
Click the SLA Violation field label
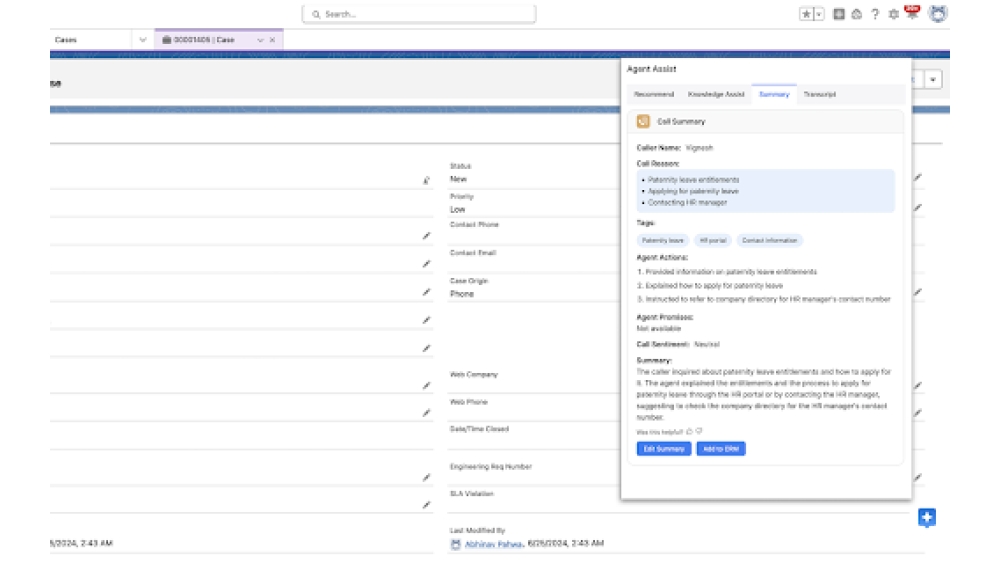[471, 494]
